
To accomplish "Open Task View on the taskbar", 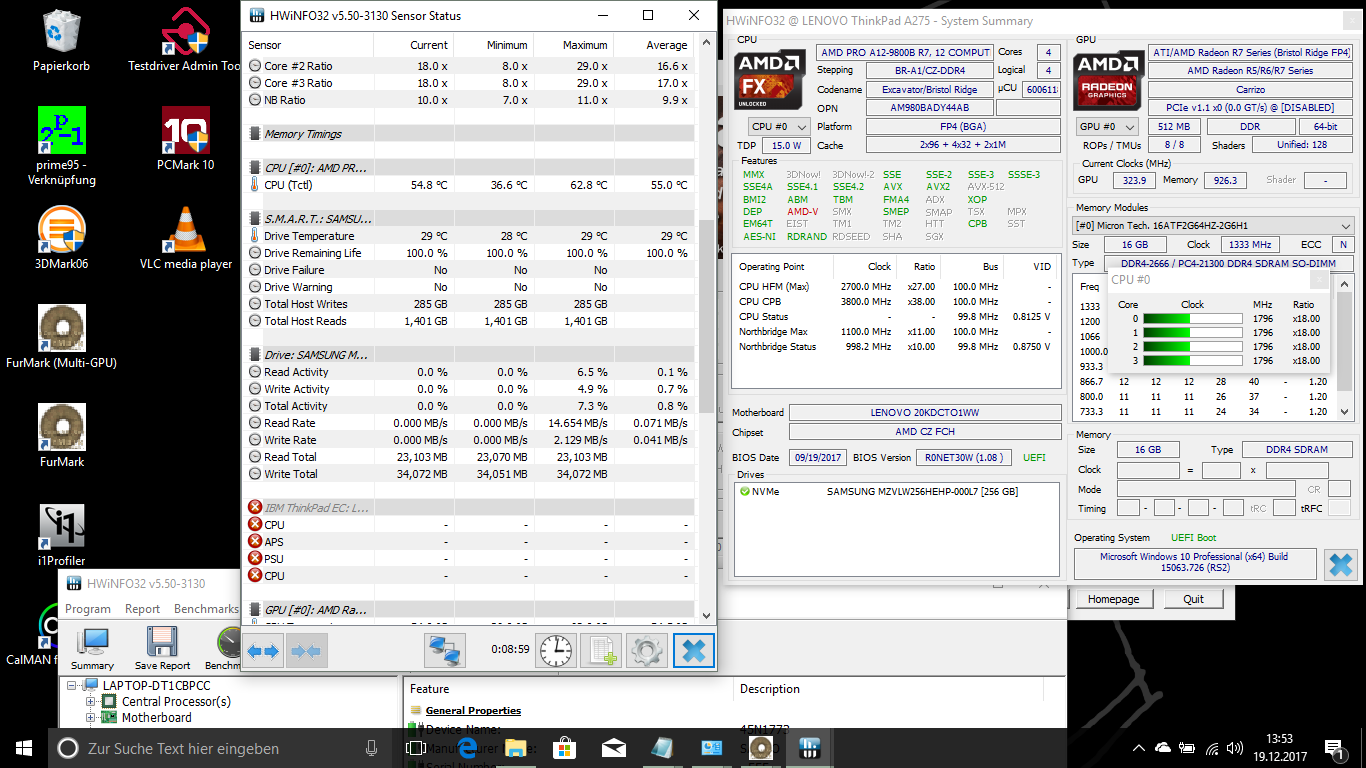I will 416,748.
